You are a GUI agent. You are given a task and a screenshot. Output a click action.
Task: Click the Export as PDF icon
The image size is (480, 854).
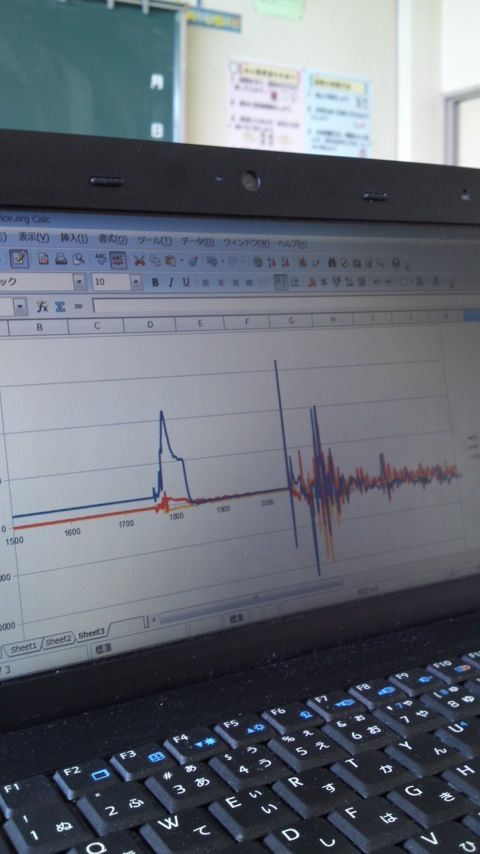click(x=44, y=259)
